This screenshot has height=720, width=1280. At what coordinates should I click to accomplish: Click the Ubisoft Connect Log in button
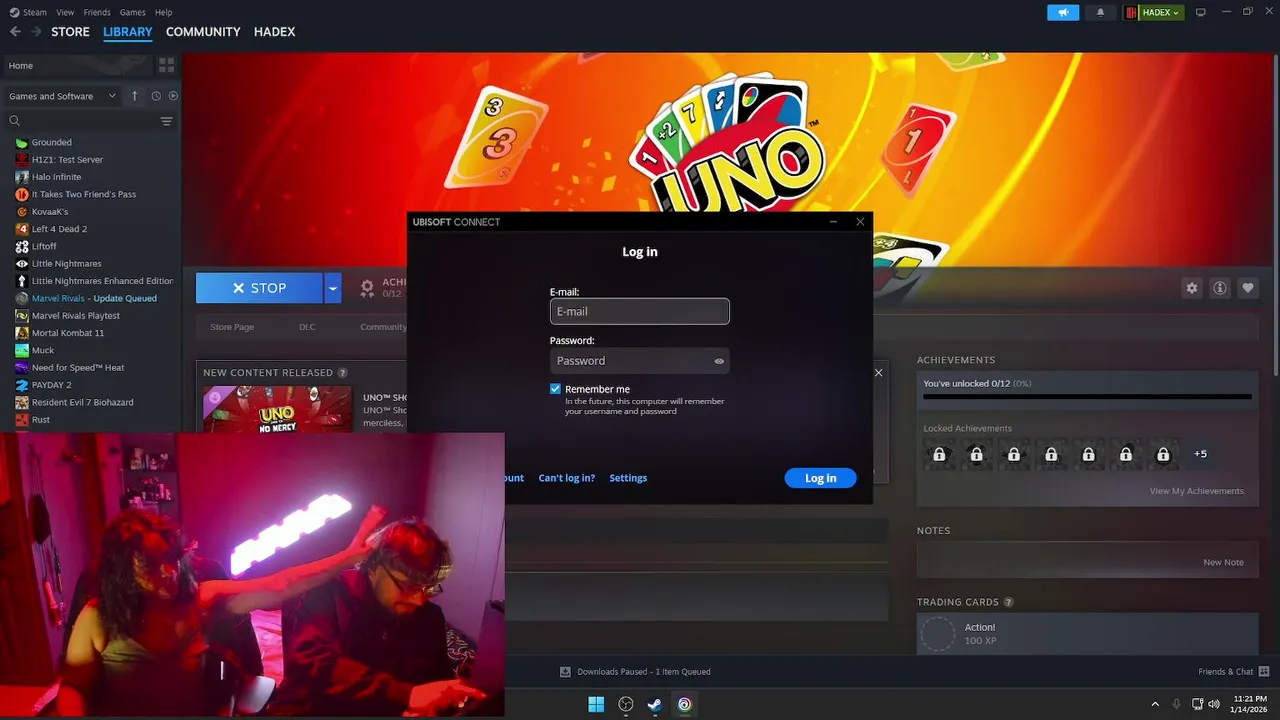pyautogui.click(x=820, y=478)
